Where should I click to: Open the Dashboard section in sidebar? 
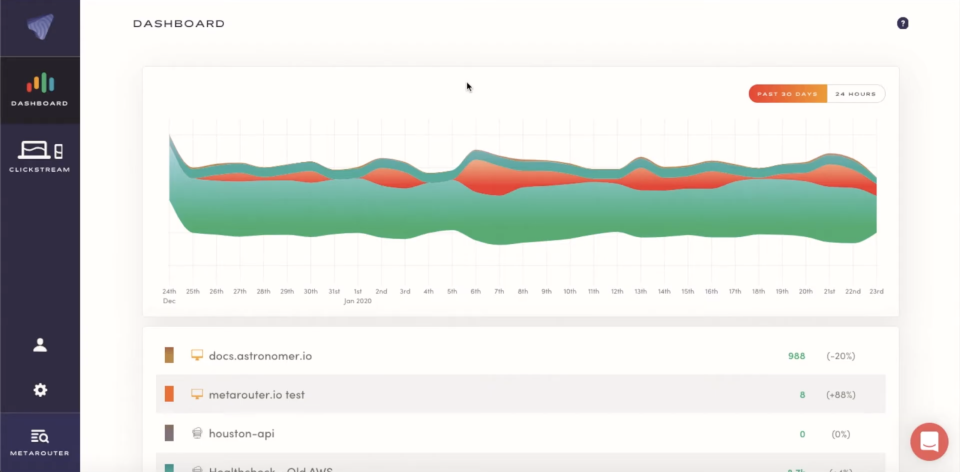coord(40,90)
